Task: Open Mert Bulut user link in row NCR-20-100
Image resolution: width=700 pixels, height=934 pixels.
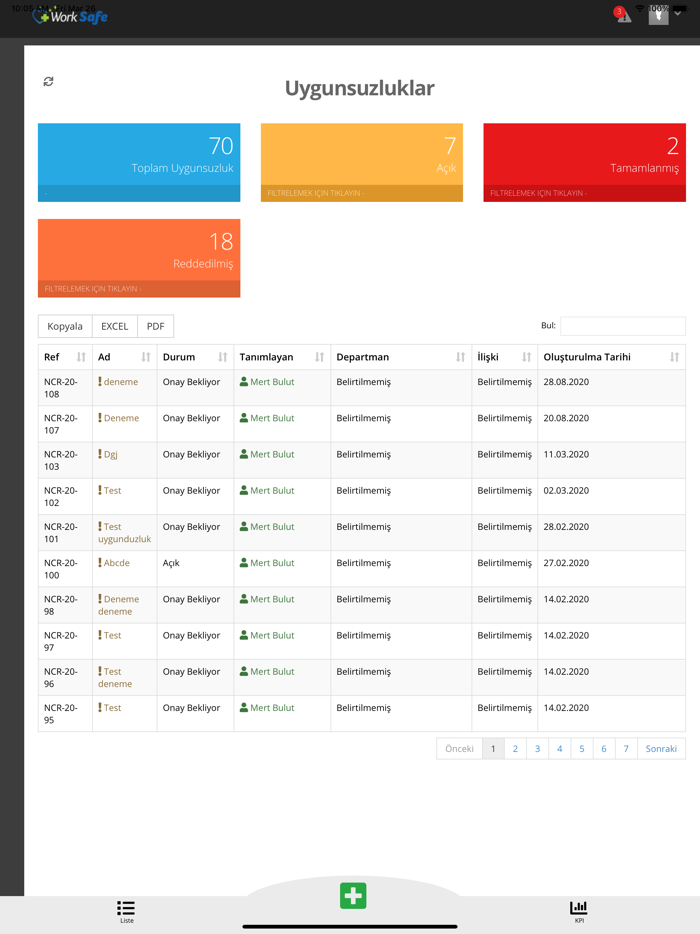Action: pyautogui.click(x=272, y=563)
